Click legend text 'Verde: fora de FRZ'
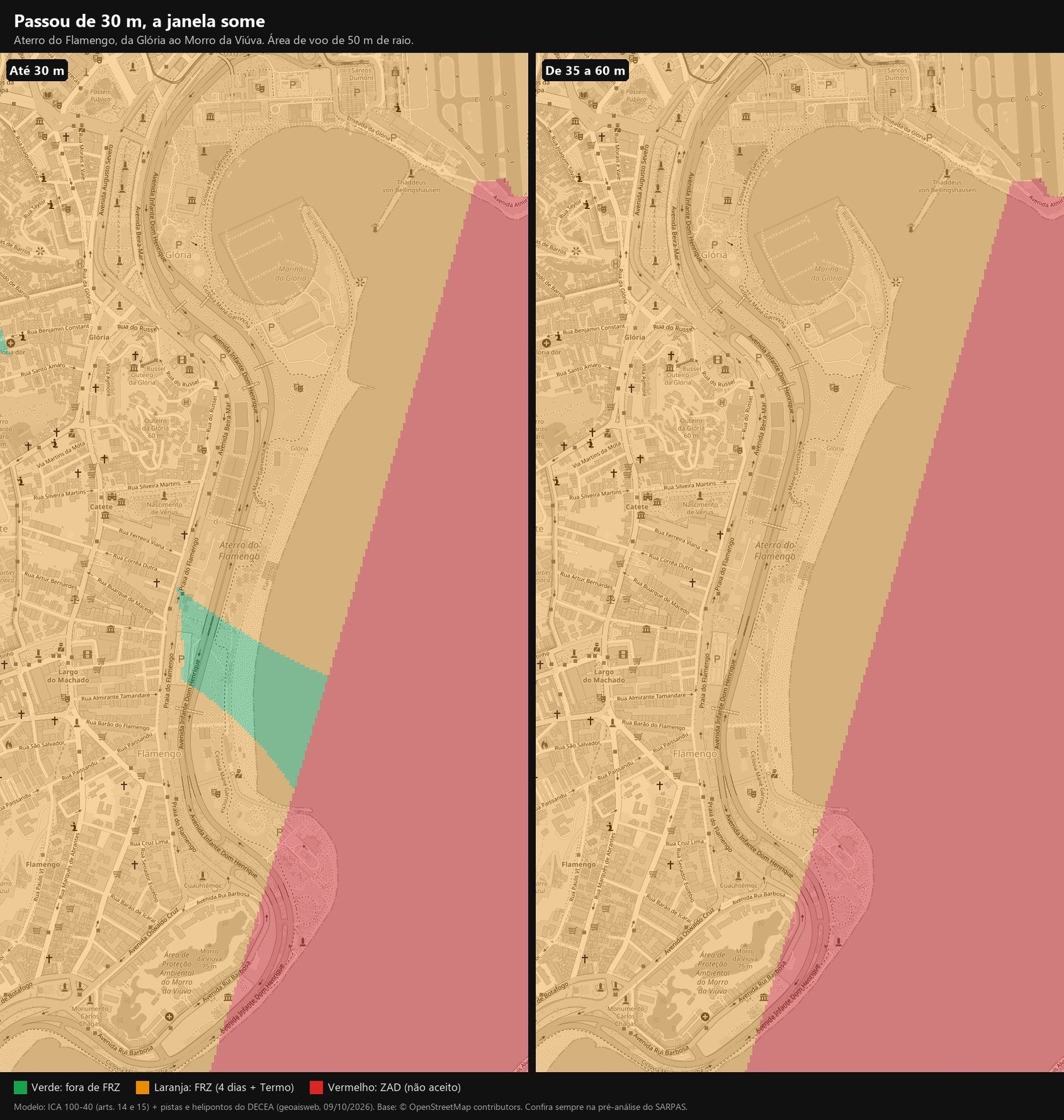Image resolution: width=1064 pixels, height=1120 pixels. pyautogui.click(x=76, y=1087)
